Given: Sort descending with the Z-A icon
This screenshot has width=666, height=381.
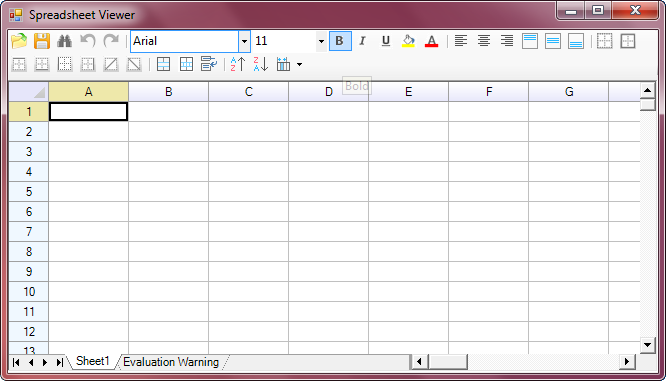Looking at the screenshot, I should [260, 65].
